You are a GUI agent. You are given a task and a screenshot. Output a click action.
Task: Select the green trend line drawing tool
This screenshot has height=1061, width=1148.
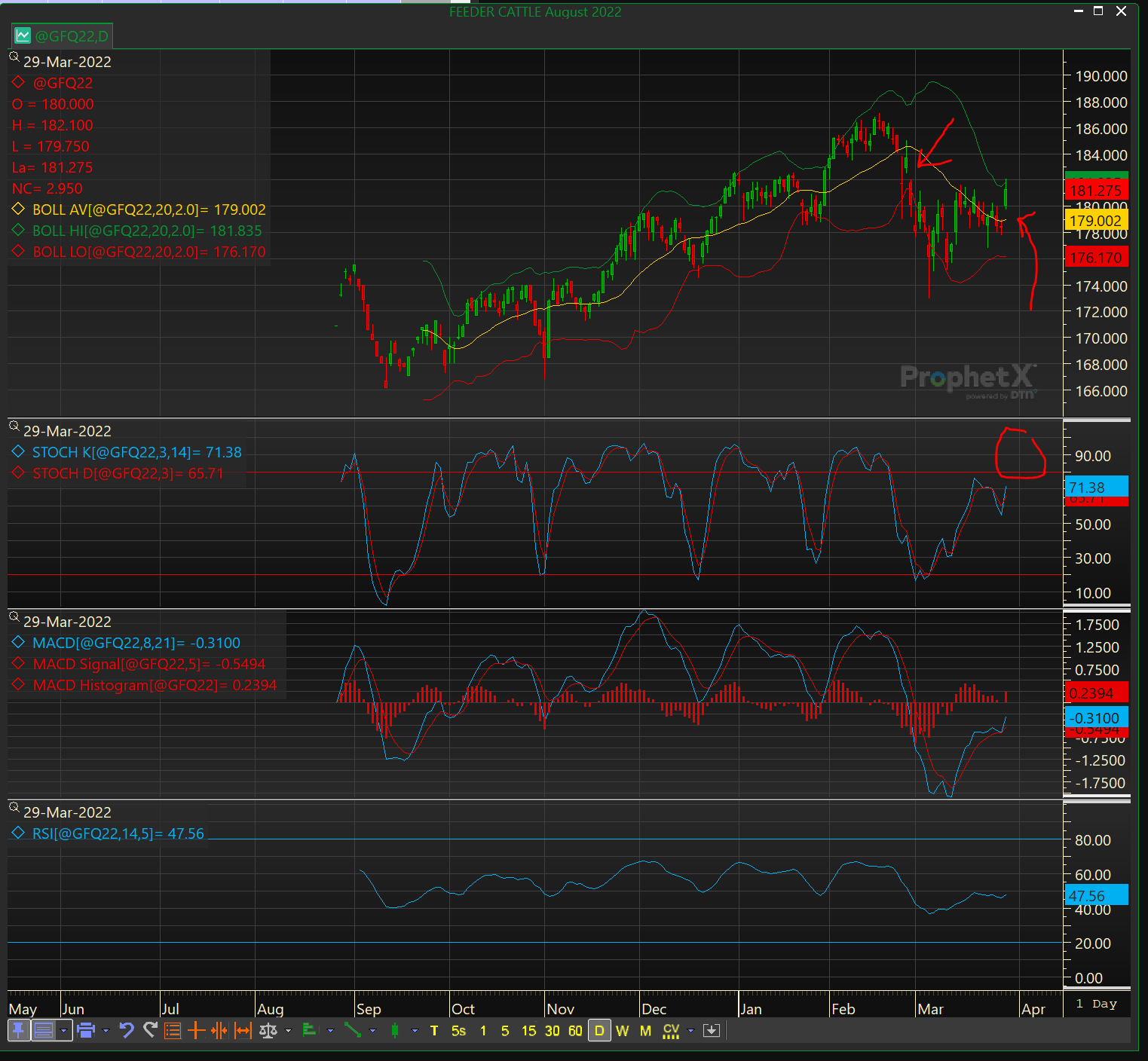[x=352, y=1030]
